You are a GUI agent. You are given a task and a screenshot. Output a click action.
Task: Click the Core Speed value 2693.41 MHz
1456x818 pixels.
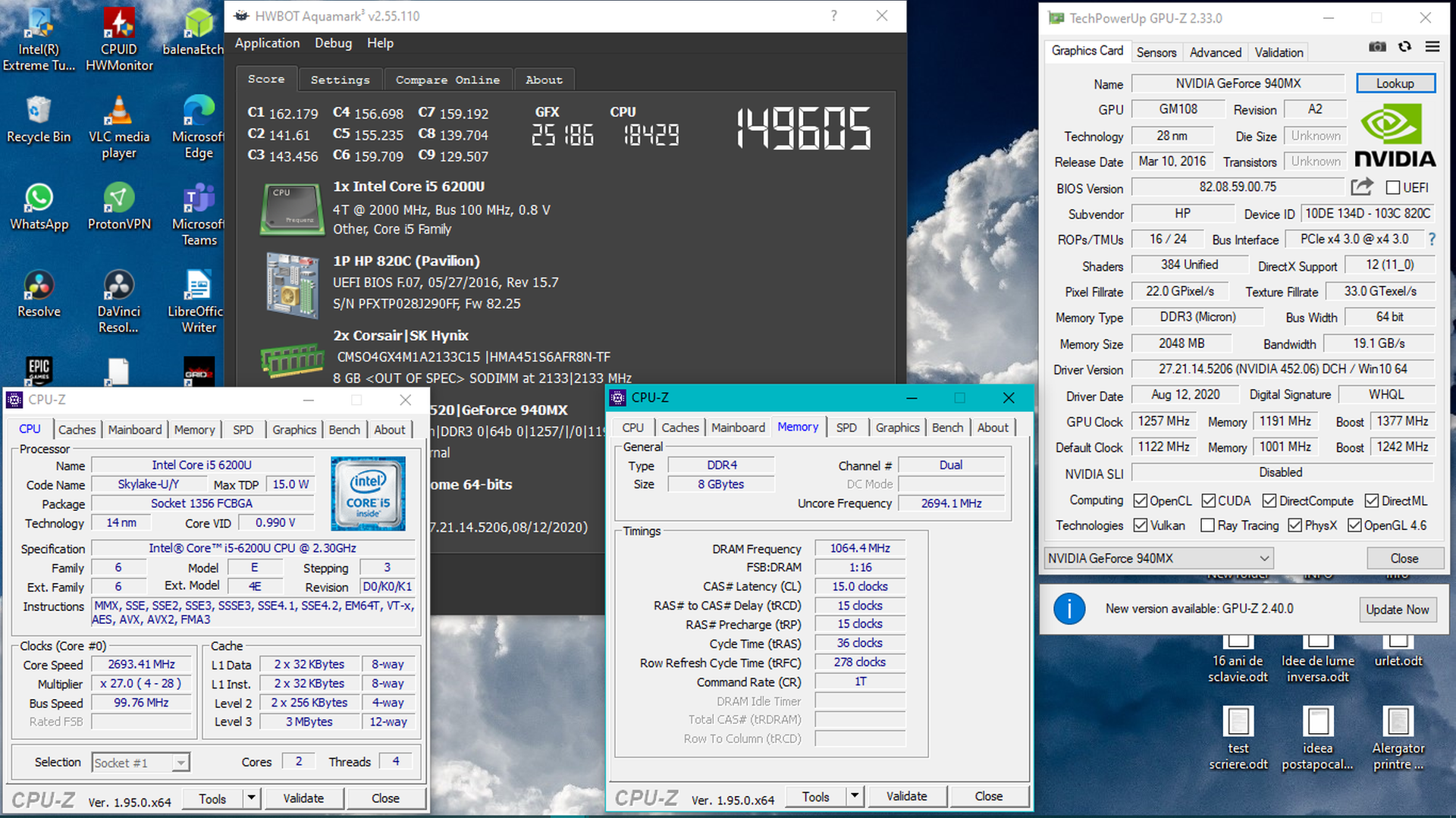[141, 664]
